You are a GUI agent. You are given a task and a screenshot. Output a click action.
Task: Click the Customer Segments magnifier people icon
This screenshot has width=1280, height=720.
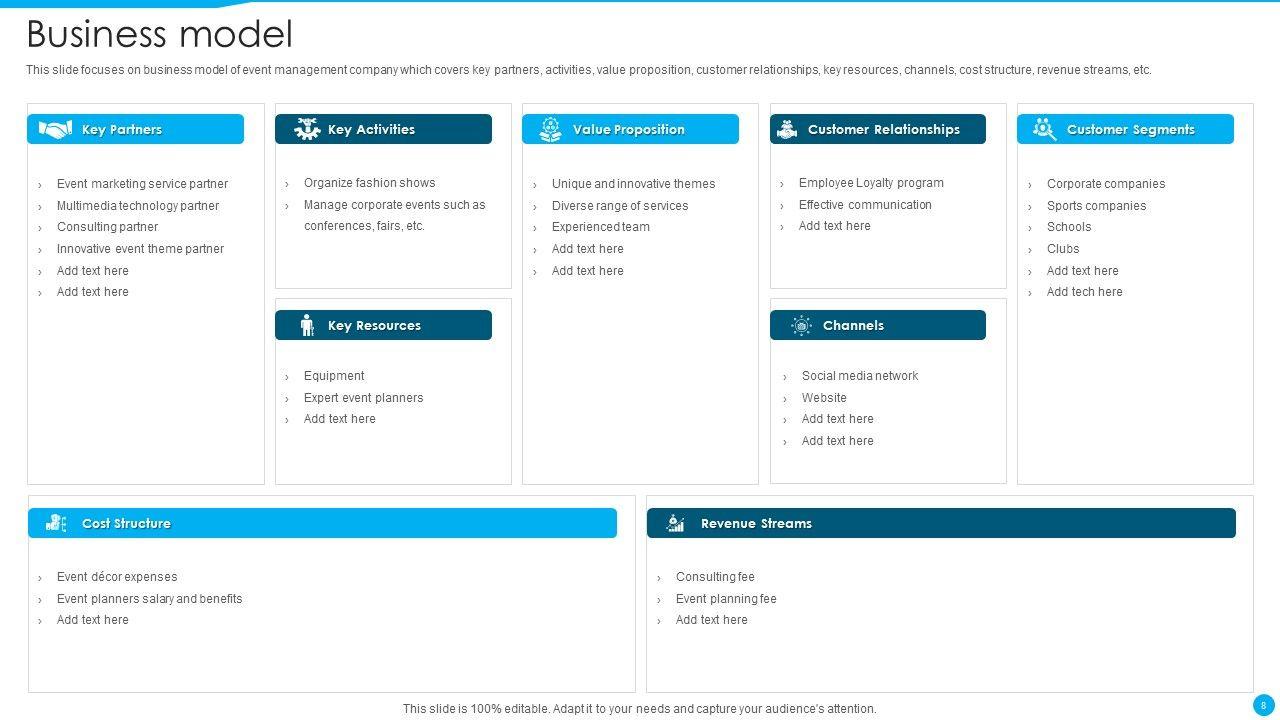pos(1044,129)
